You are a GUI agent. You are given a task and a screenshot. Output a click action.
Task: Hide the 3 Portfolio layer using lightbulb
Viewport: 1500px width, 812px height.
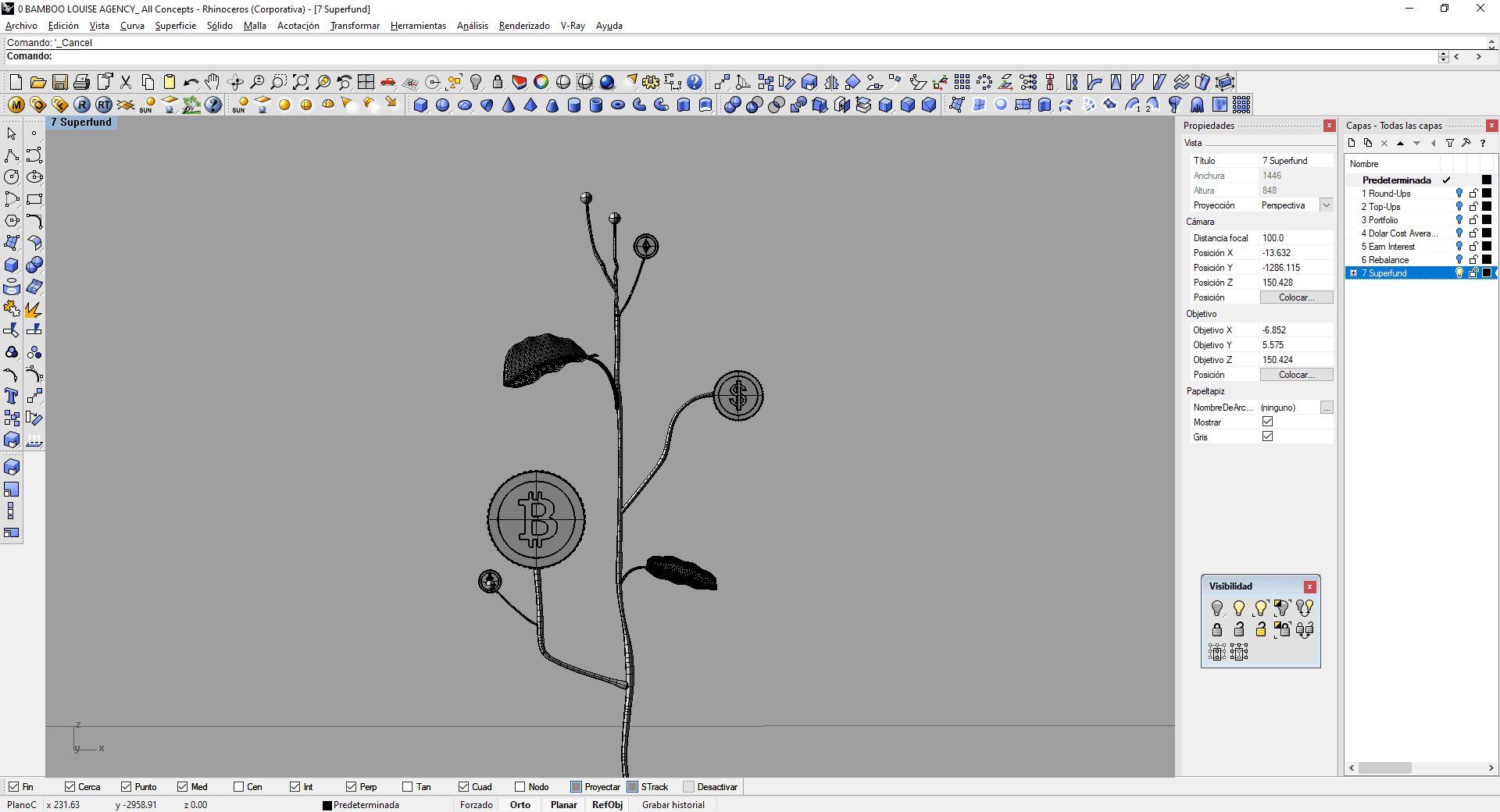tap(1459, 220)
